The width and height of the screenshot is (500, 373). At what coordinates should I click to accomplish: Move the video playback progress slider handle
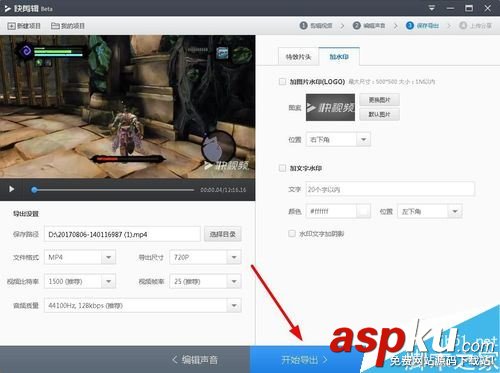click(x=34, y=190)
